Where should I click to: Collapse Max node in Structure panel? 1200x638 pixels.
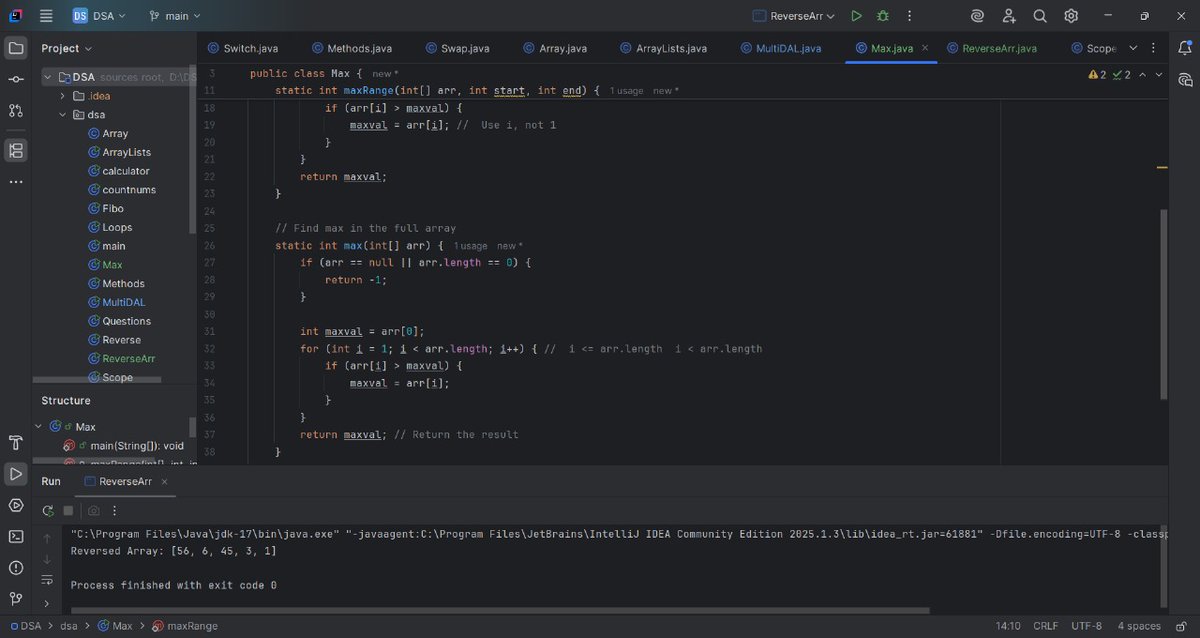pyautogui.click(x=40, y=427)
